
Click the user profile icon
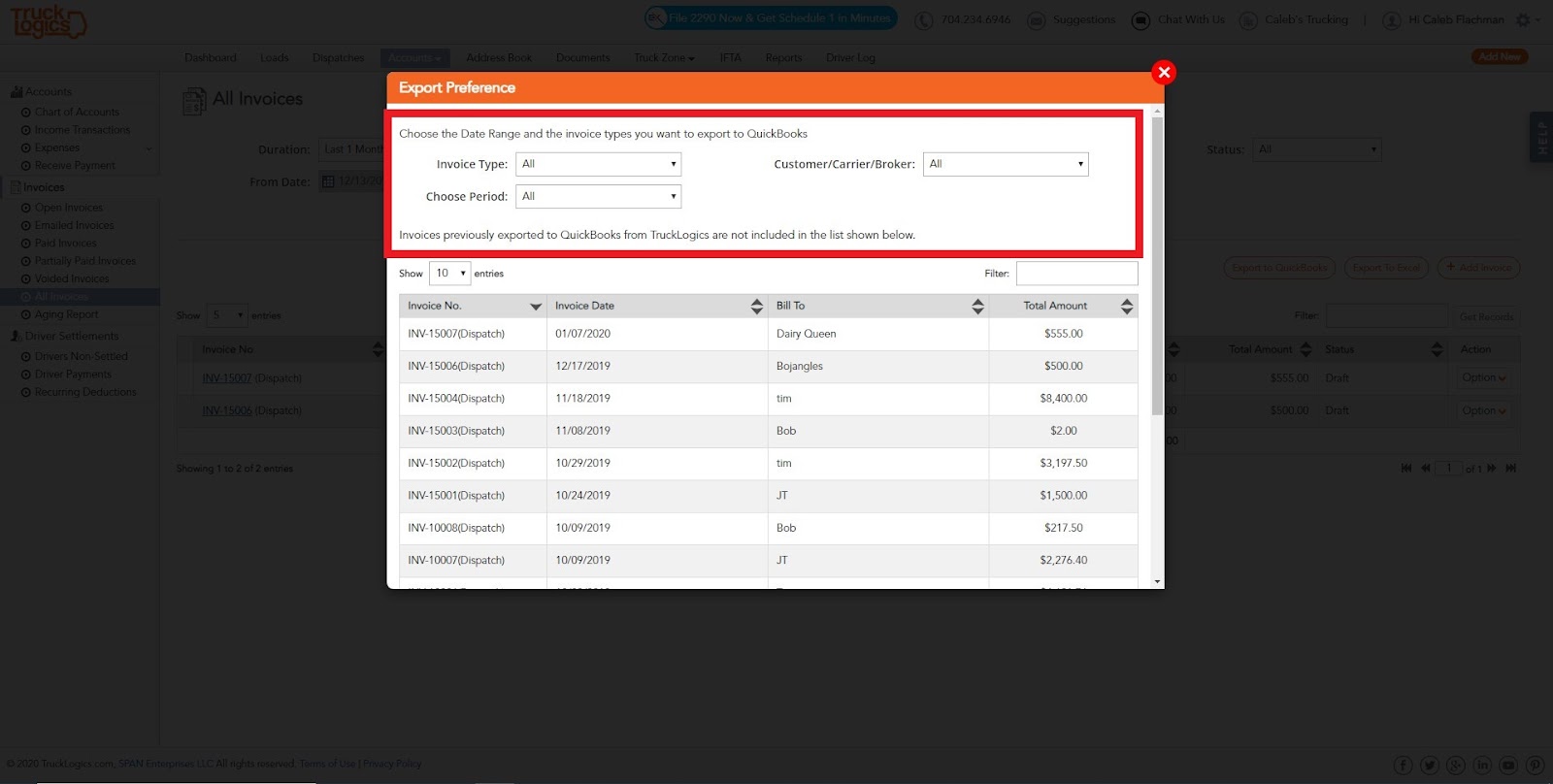pos(1392,20)
